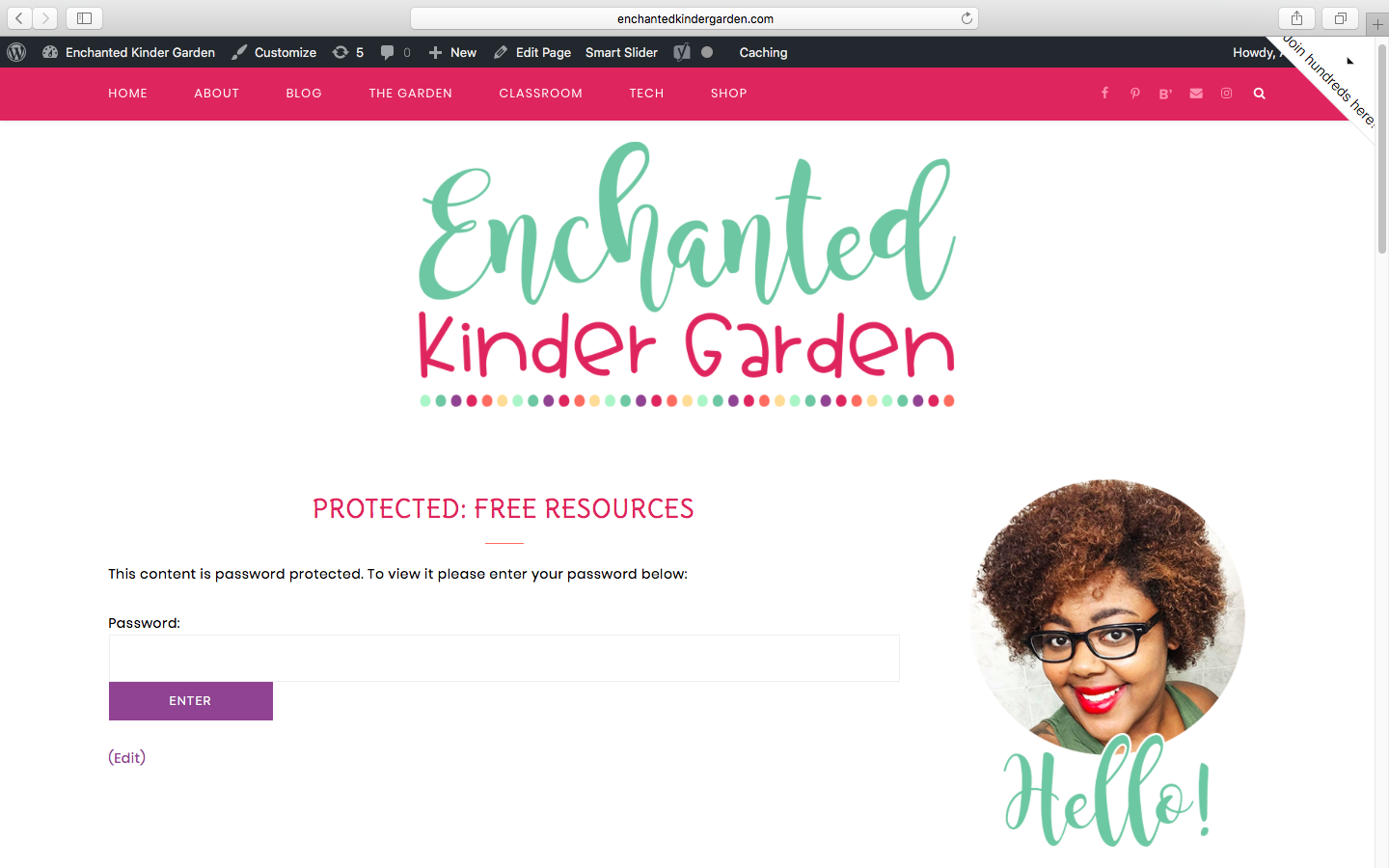Open the WordPress logo menu
Image resolution: width=1389 pixels, height=868 pixels.
coord(16,52)
